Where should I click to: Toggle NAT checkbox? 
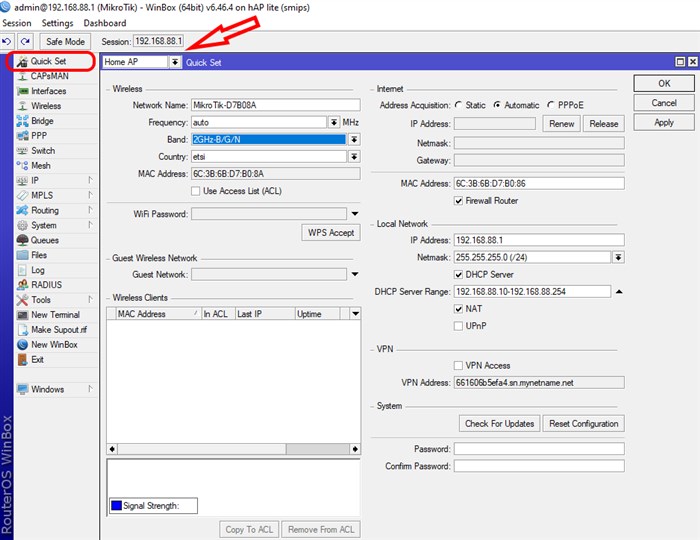(x=458, y=309)
